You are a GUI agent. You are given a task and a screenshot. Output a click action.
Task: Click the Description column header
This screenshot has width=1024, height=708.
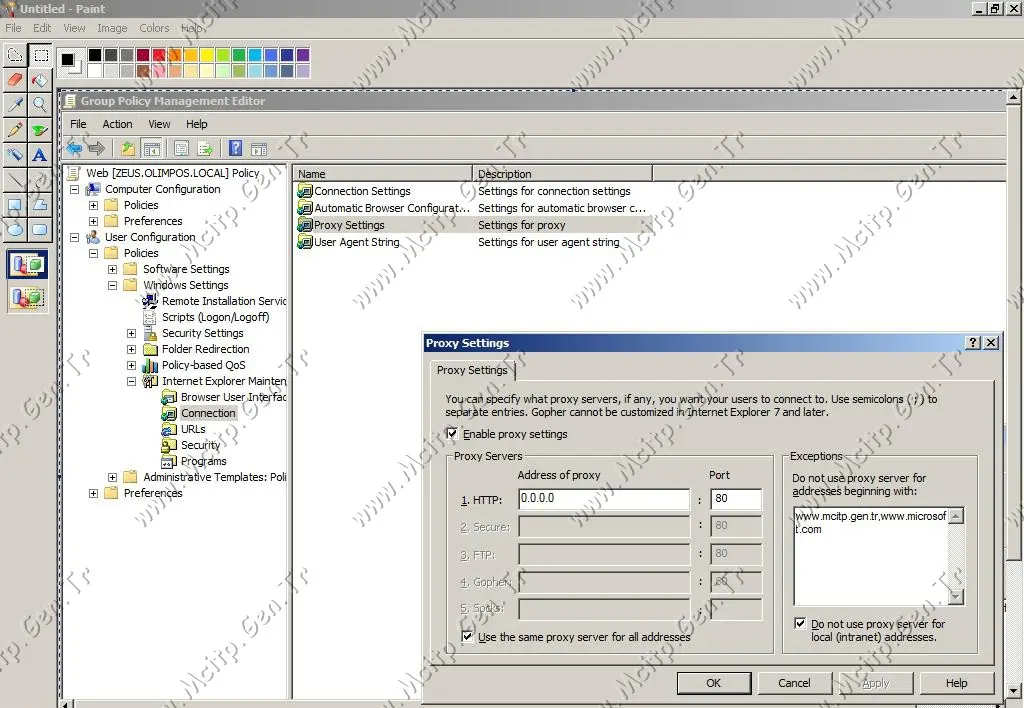click(562, 174)
